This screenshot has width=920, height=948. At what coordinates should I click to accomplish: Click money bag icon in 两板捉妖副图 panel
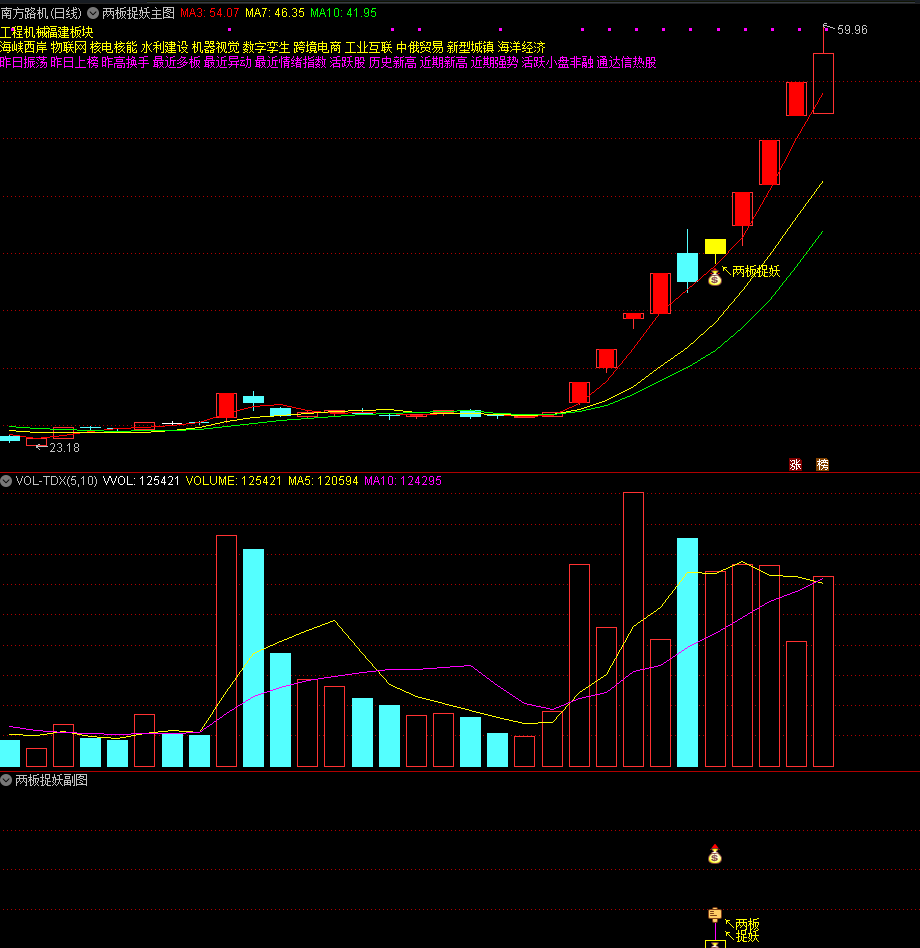tap(714, 854)
